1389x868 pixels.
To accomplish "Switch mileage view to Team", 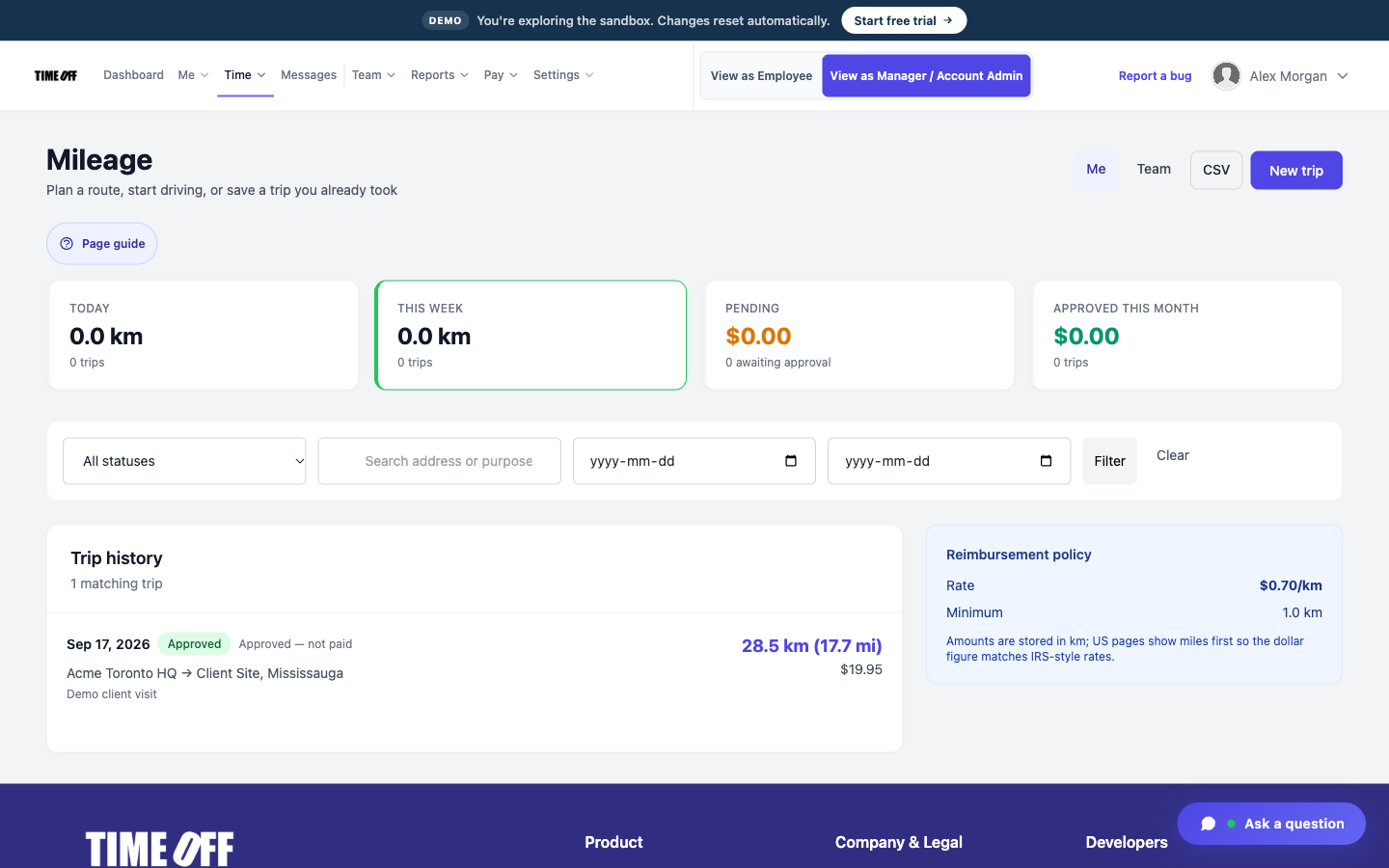I will point(1154,170).
